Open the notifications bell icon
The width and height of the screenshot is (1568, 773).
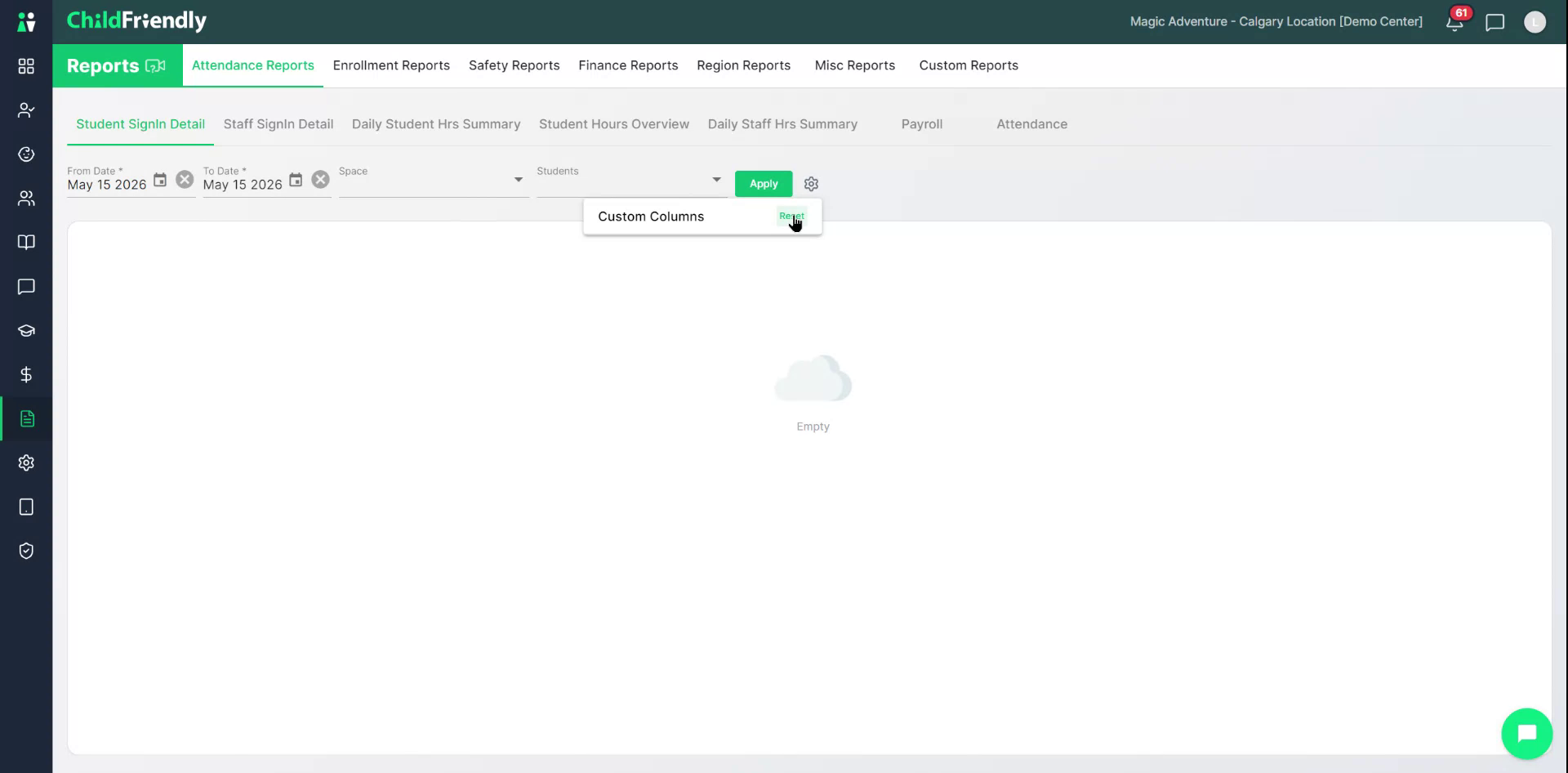pyautogui.click(x=1454, y=22)
